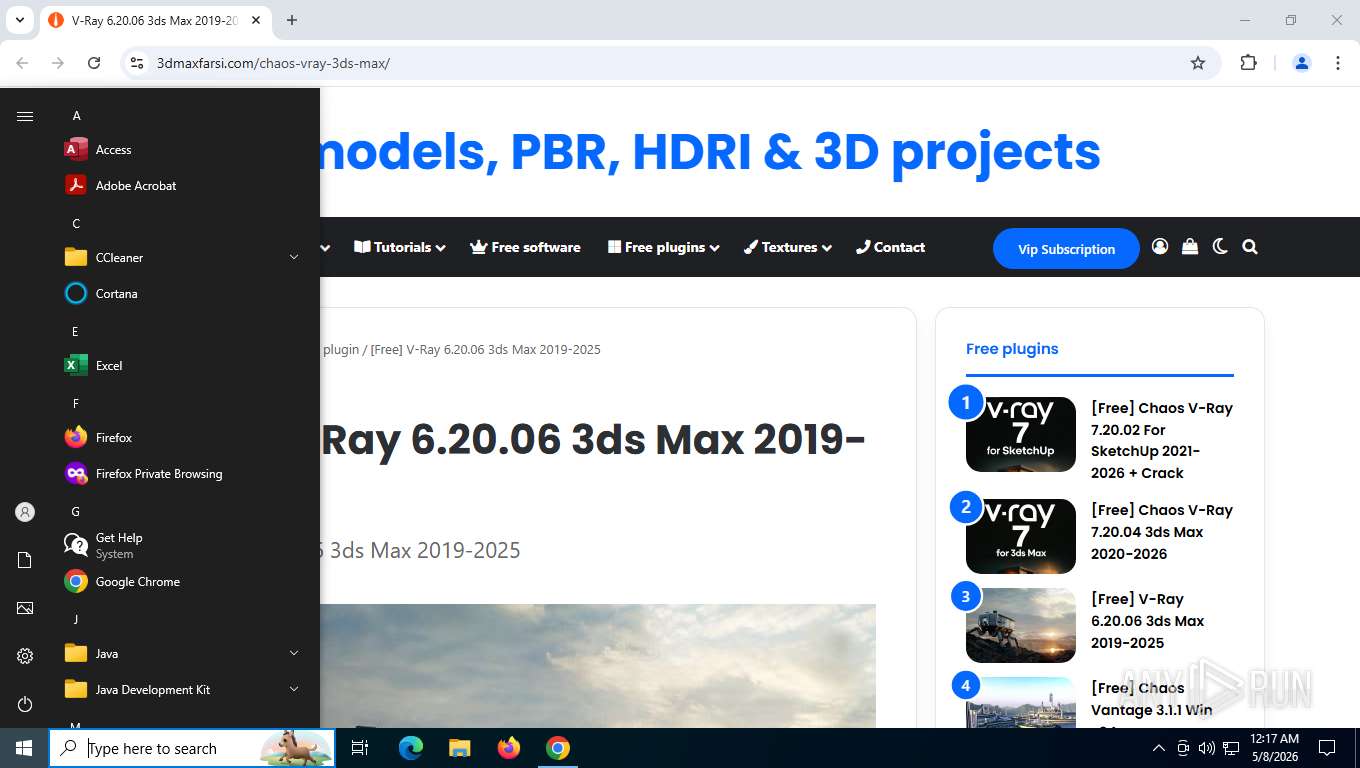
Task: Open Settings gear in Start sidebar
Action: click(25, 656)
